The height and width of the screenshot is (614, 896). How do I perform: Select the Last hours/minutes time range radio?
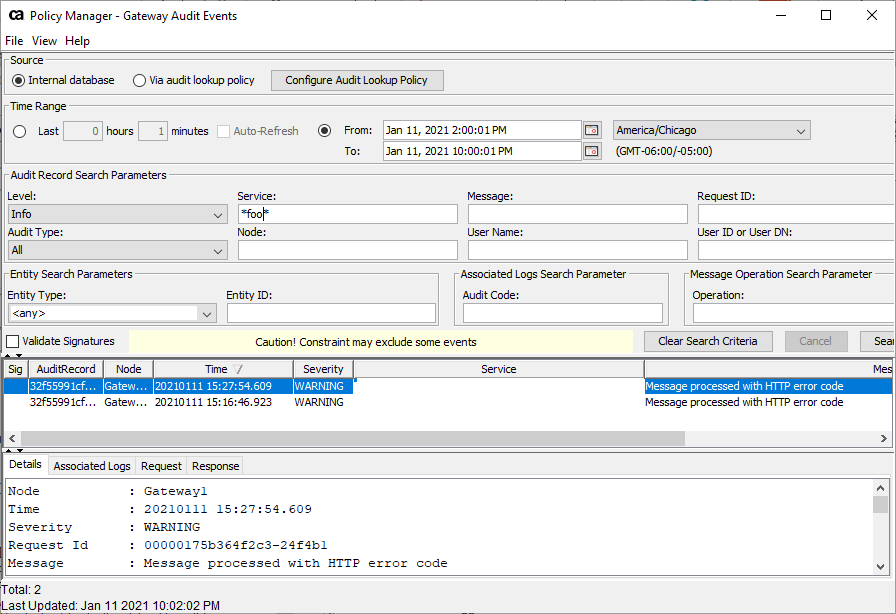coord(19,131)
